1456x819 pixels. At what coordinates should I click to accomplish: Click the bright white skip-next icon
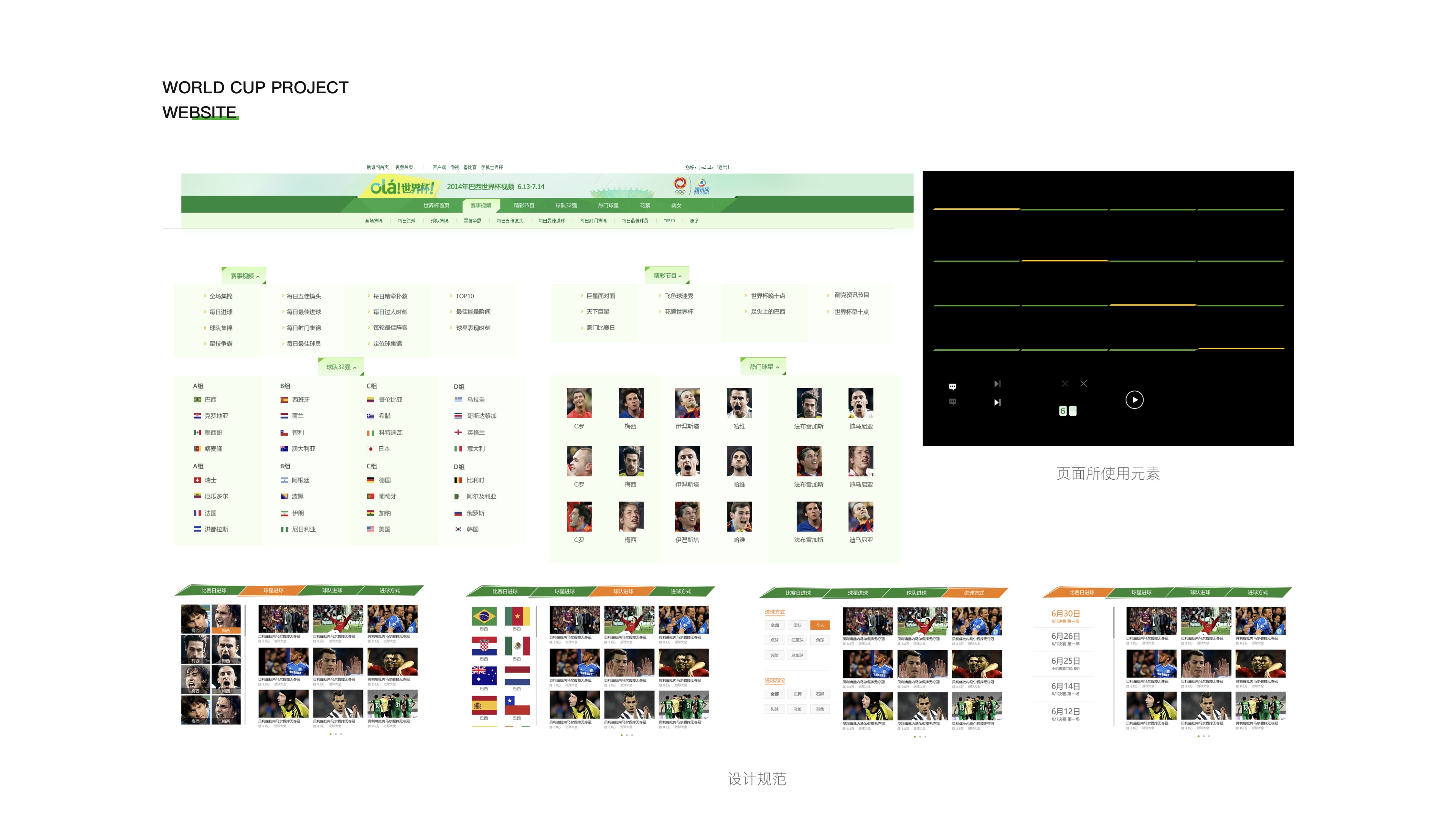click(997, 402)
